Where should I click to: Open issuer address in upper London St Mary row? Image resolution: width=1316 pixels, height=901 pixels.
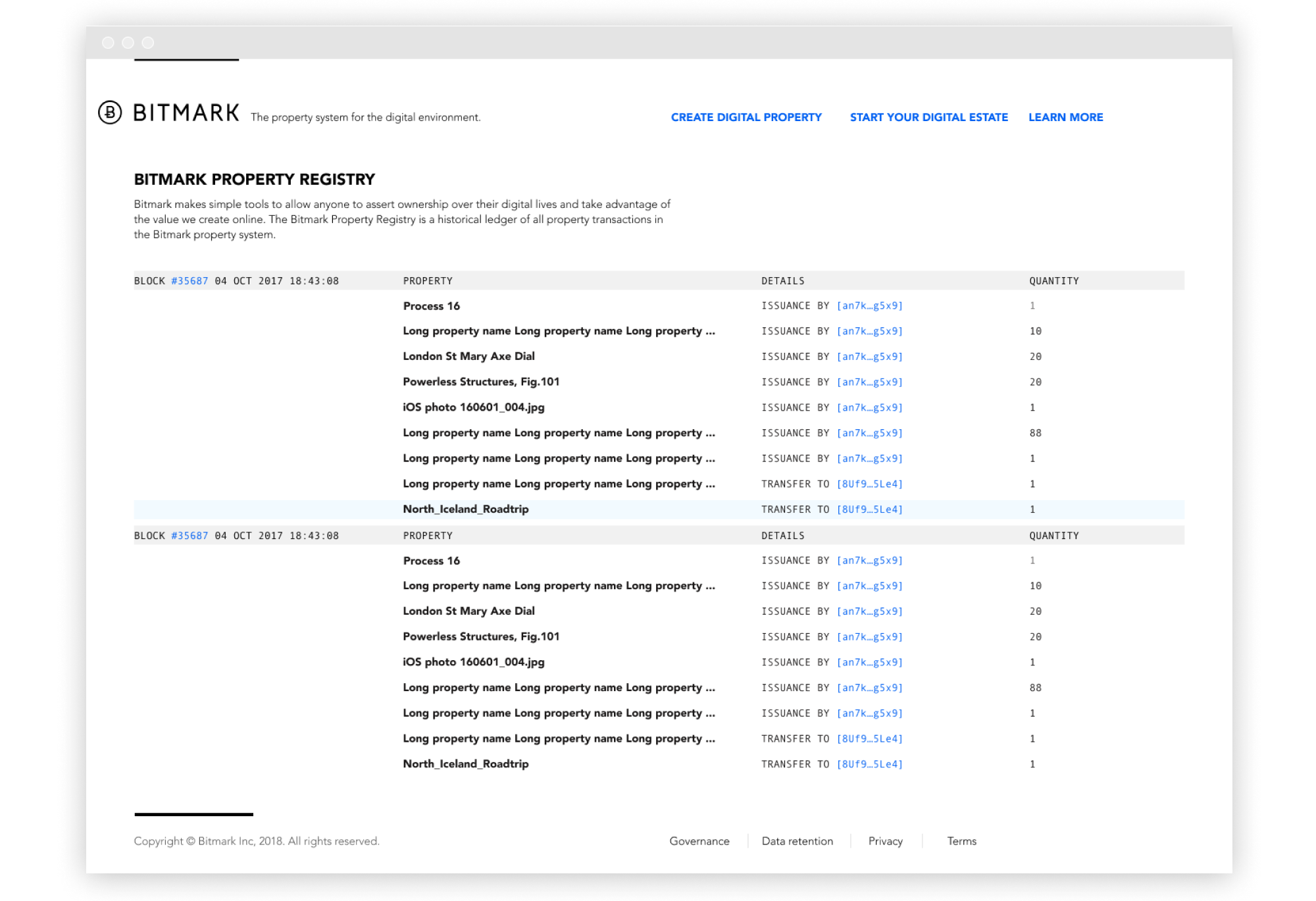coord(870,357)
